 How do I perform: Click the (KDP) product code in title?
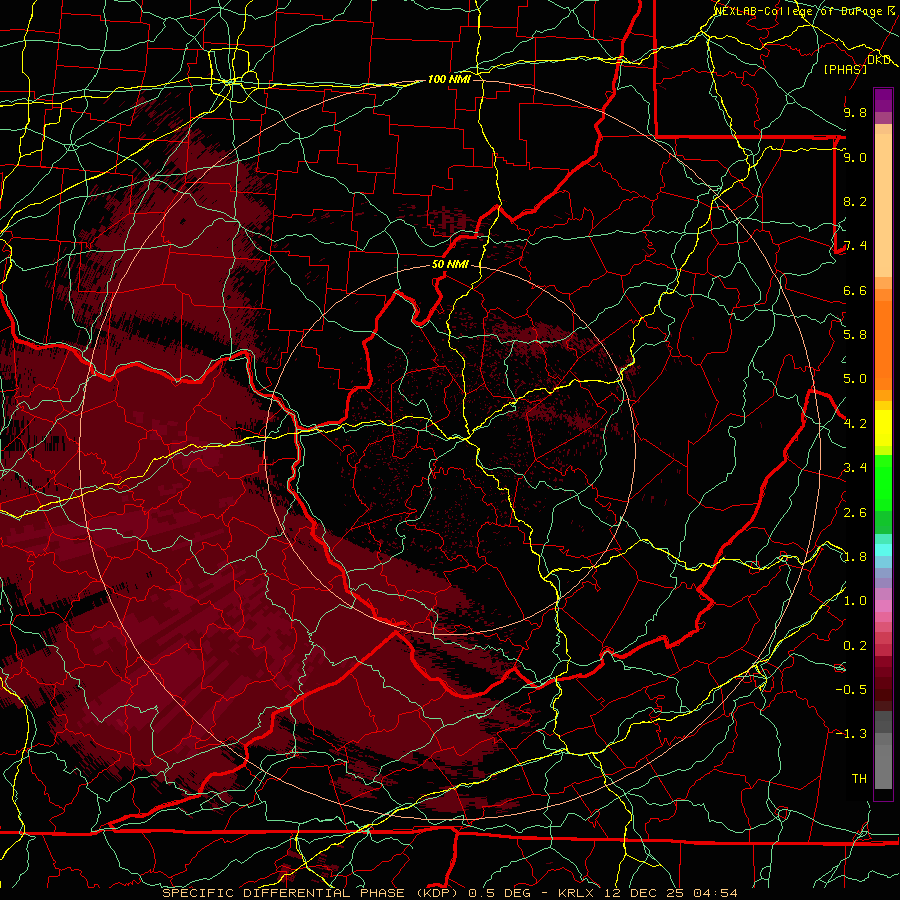pos(437,893)
